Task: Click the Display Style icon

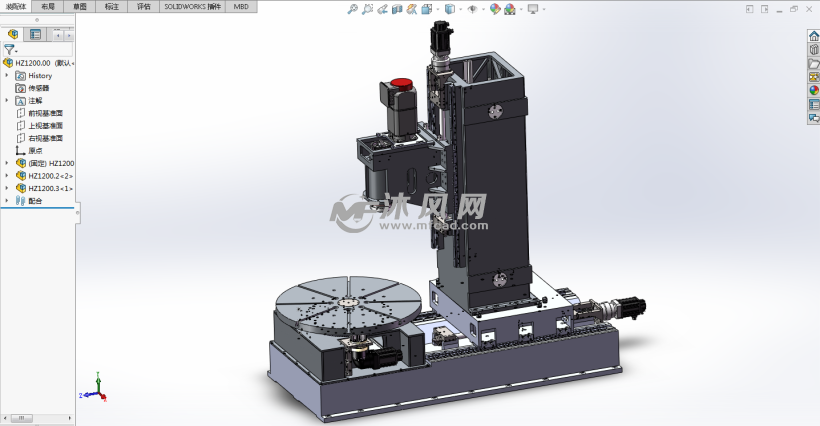Action: click(449, 9)
